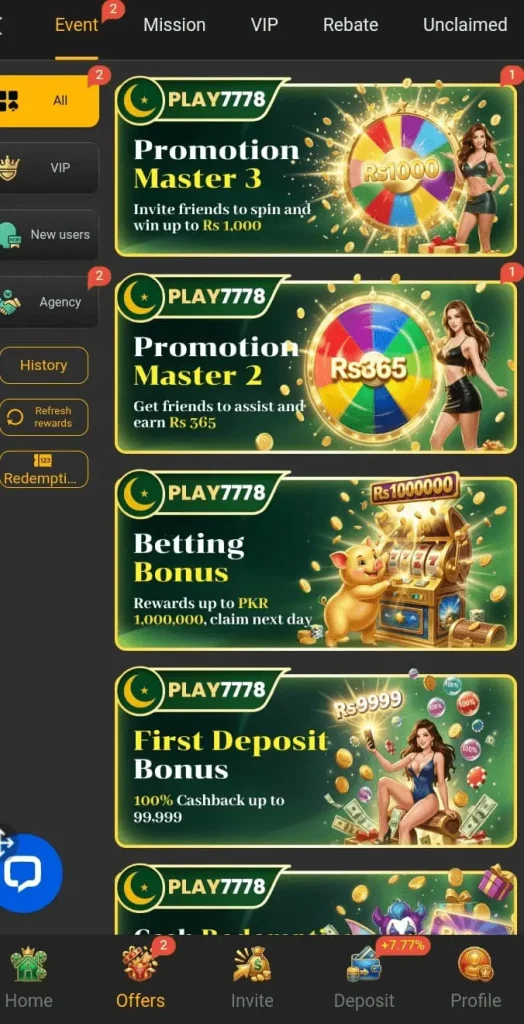The width and height of the screenshot is (524, 1024).
Task: Switch to the Mission tab
Action: coord(174,25)
